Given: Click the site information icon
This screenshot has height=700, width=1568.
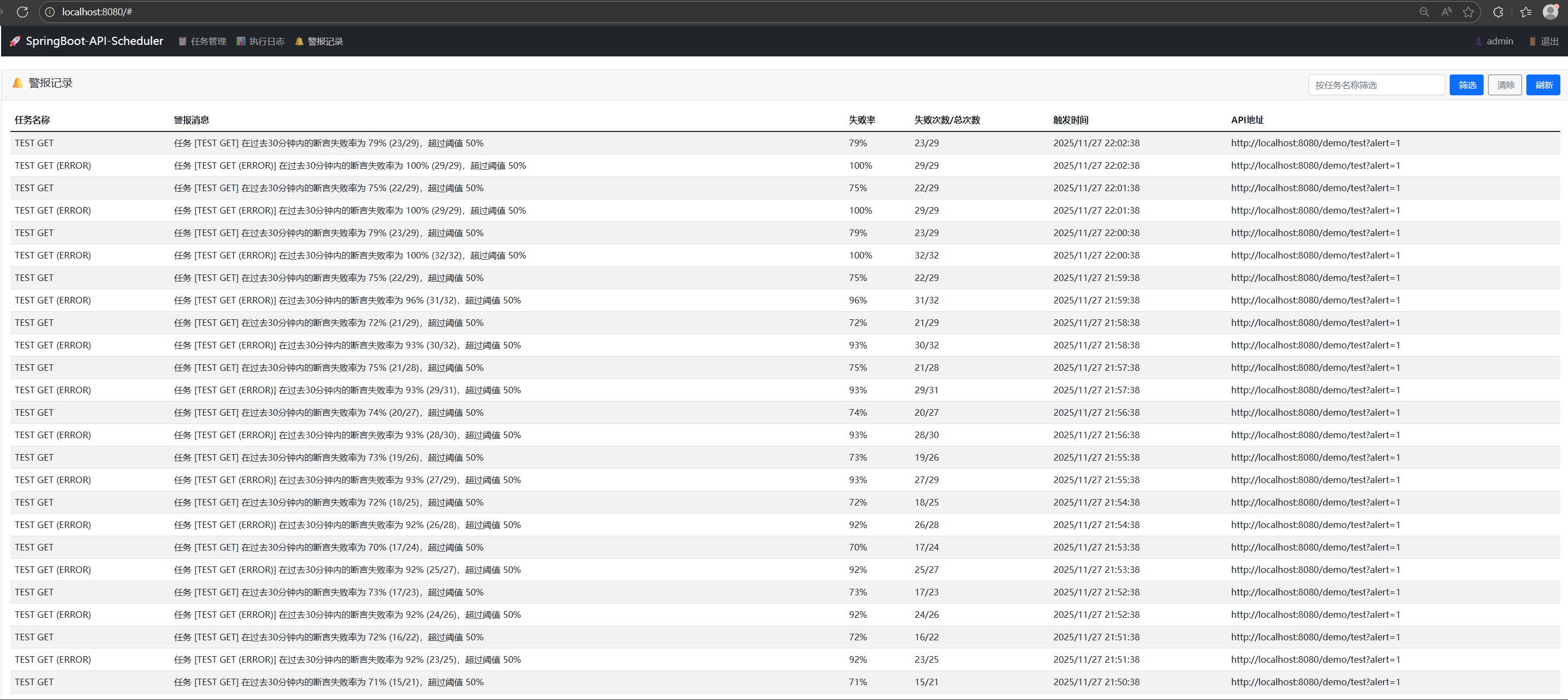Looking at the screenshot, I should click(x=50, y=12).
